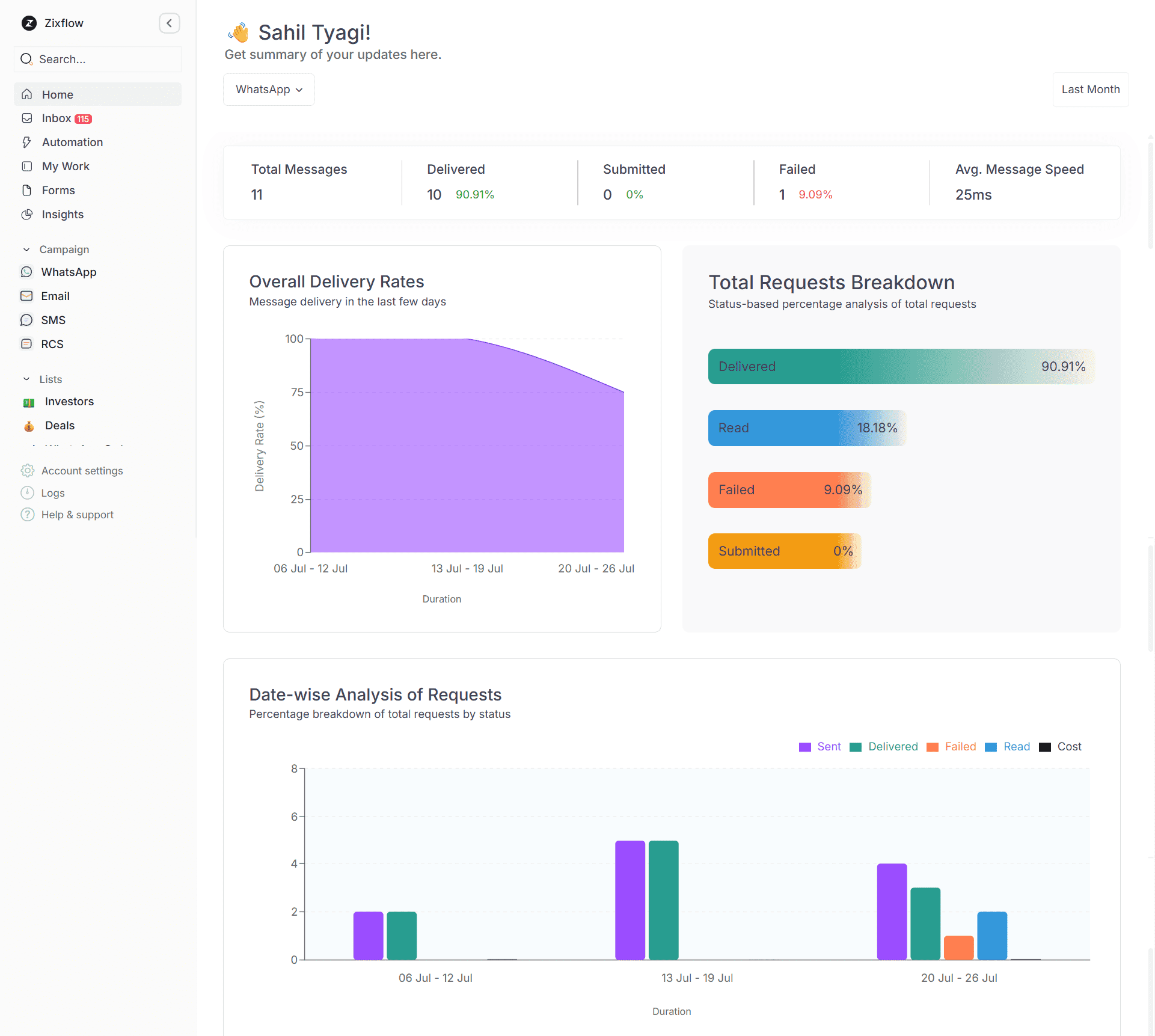Image resolution: width=1155 pixels, height=1036 pixels.
Task: Open the Logs page
Action: click(x=52, y=492)
